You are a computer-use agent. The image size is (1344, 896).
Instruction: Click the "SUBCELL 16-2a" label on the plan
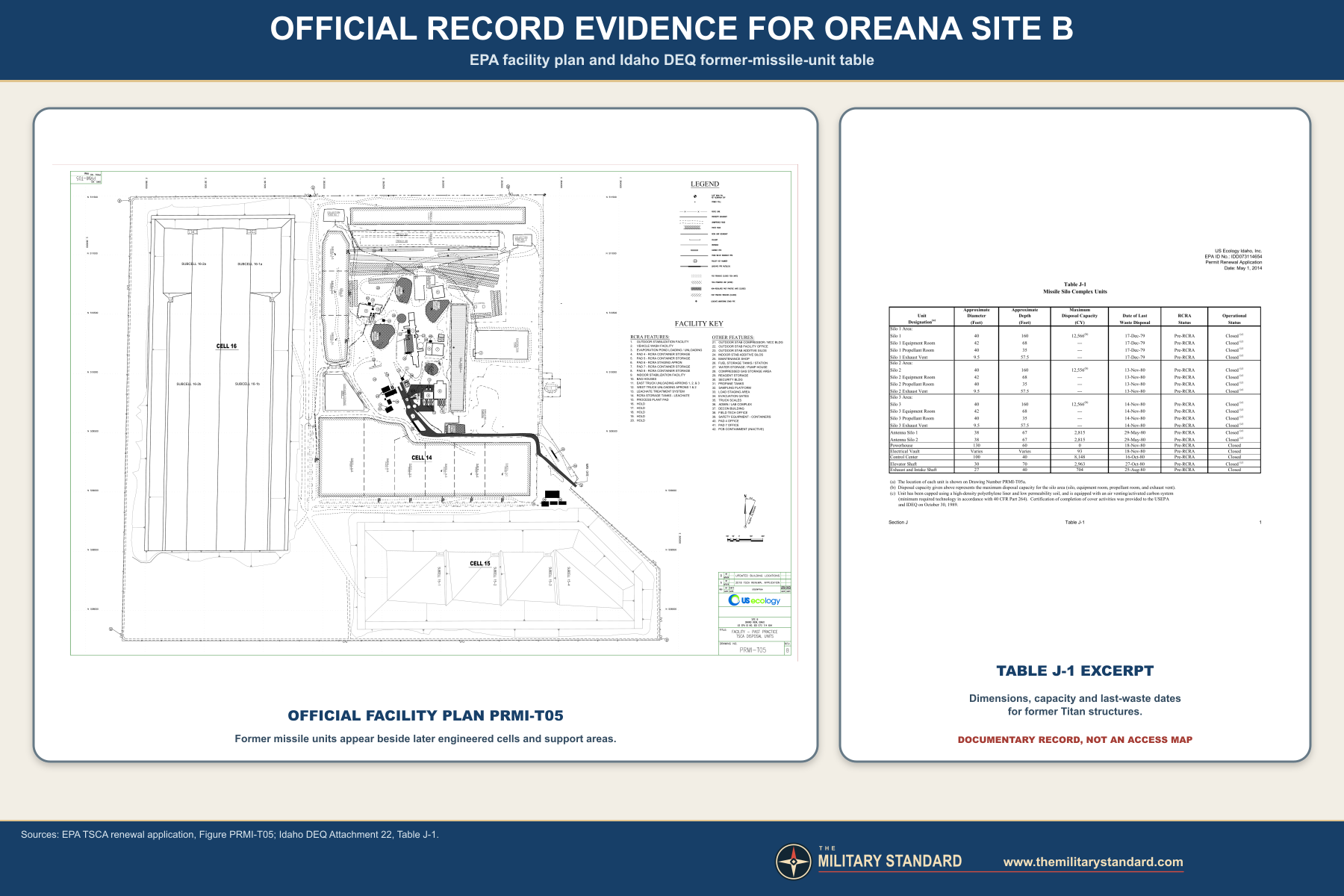coord(193,264)
